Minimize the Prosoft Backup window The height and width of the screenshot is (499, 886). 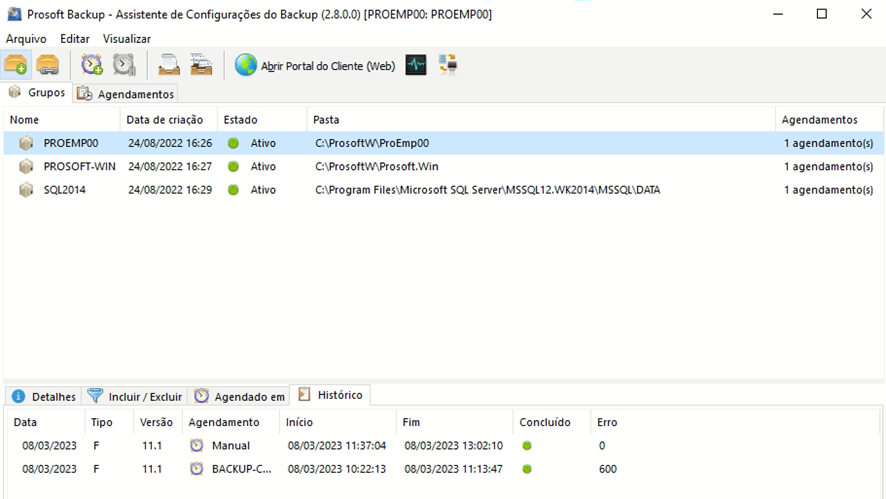coord(778,14)
